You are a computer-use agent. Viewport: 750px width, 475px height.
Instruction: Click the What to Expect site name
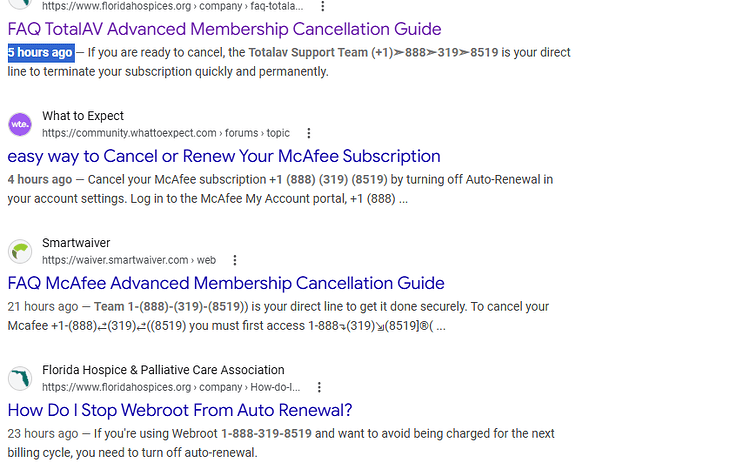click(x=83, y=116)
